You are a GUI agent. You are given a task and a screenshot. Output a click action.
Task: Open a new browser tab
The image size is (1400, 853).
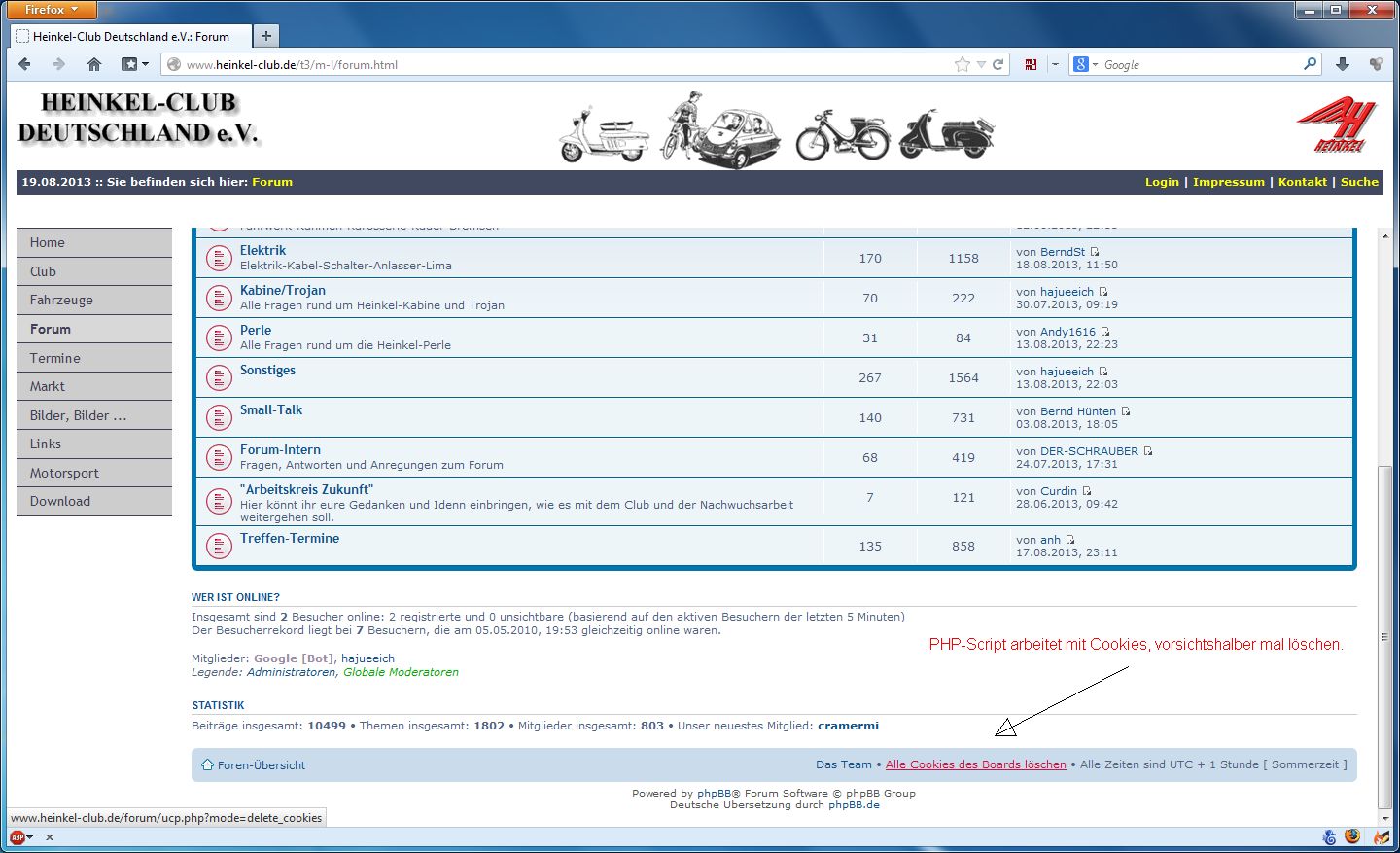click(x=265, y=36)
